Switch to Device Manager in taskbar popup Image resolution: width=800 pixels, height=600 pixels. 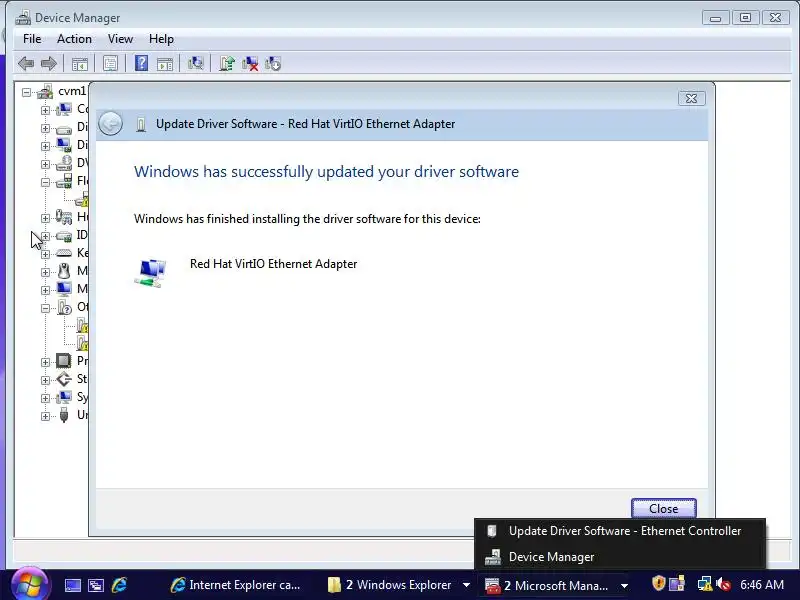click(619, 557)
